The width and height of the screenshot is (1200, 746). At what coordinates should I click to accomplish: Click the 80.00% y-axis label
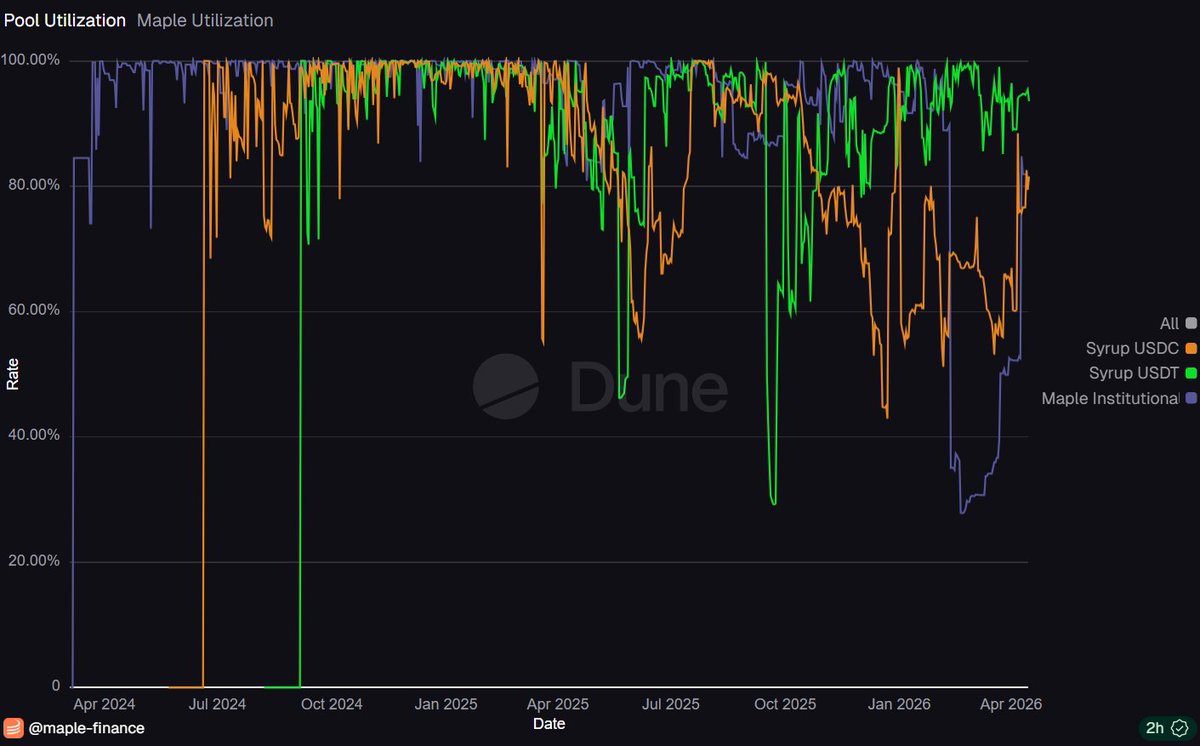[36, 185]
